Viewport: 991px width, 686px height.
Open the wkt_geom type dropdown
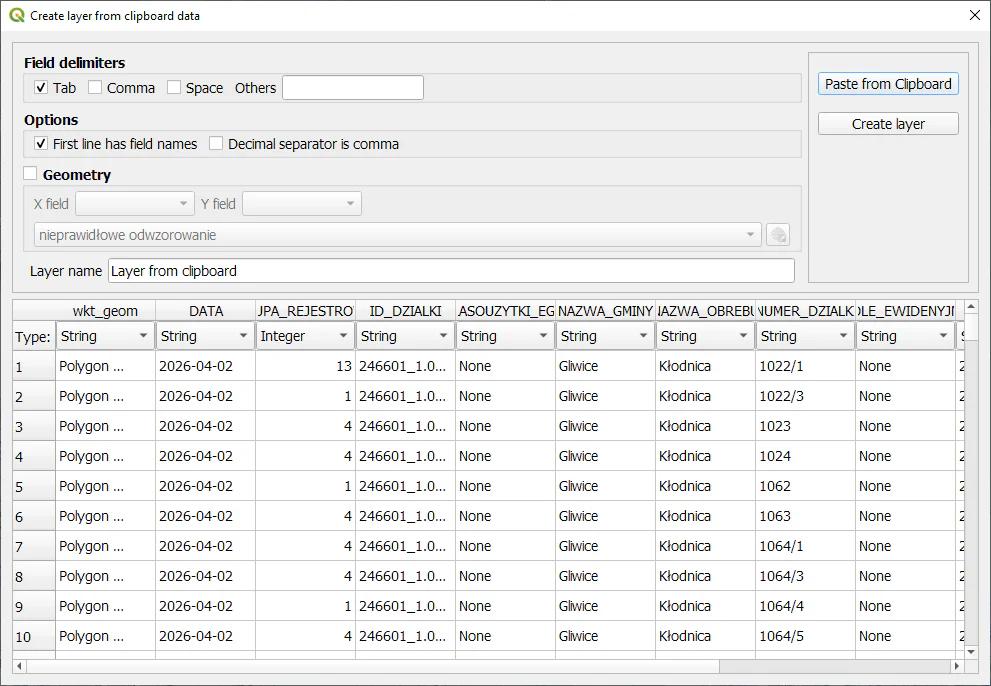[105, 336]
